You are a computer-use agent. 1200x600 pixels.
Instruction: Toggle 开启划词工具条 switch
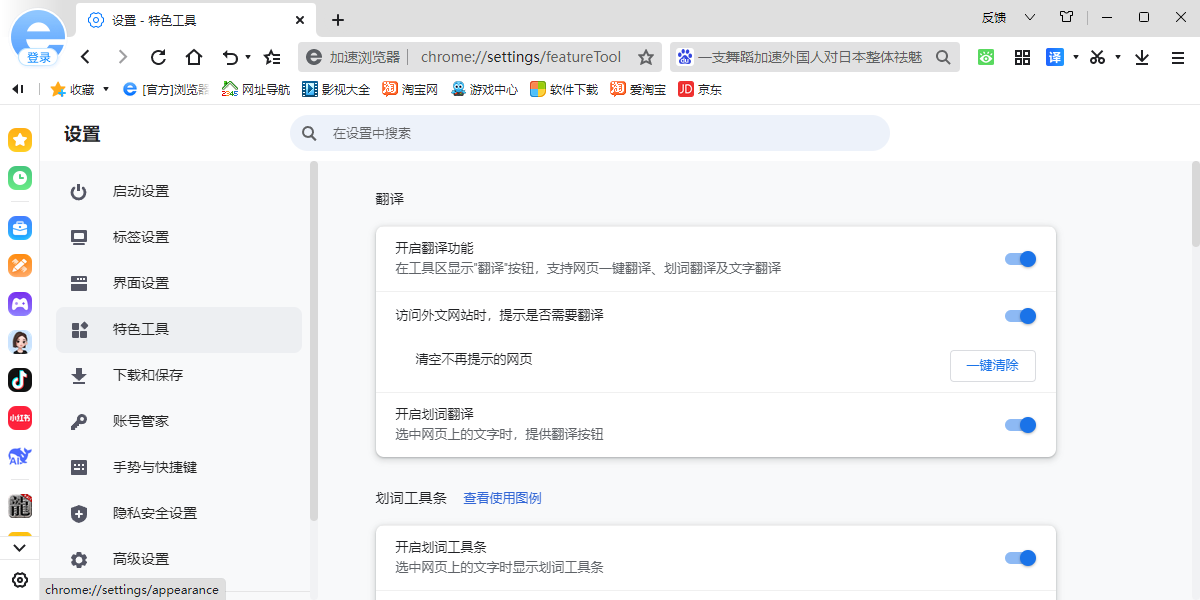(1021, 558)
